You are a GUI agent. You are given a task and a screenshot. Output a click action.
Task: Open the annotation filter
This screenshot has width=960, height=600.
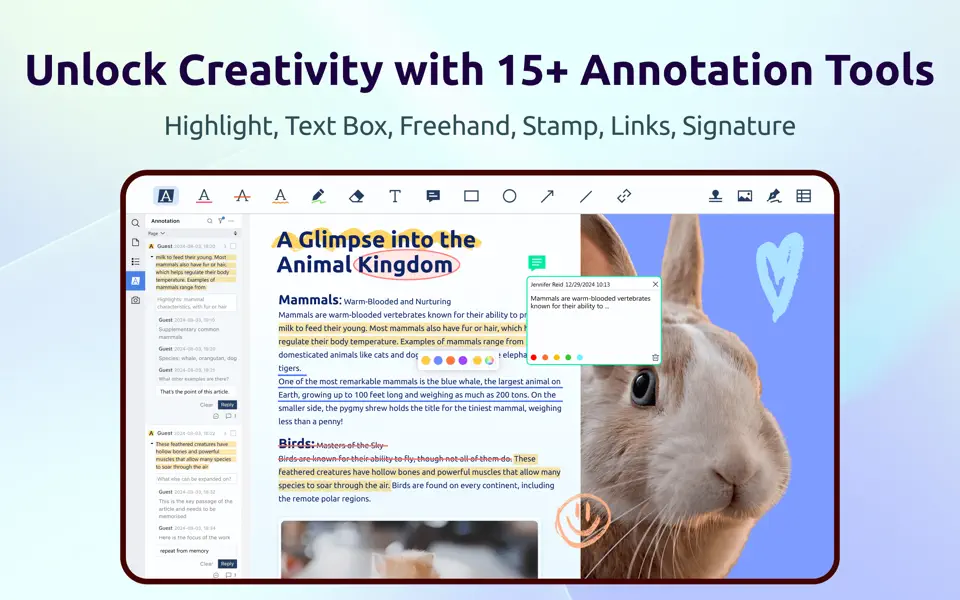[x=220, y=220]
